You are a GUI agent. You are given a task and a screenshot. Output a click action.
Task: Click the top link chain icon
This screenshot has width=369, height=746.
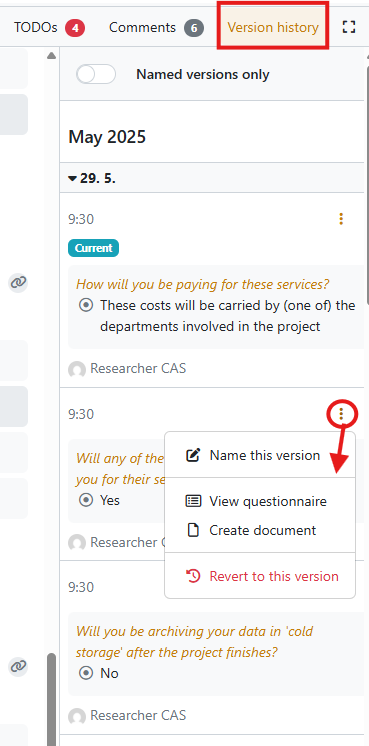18,283
